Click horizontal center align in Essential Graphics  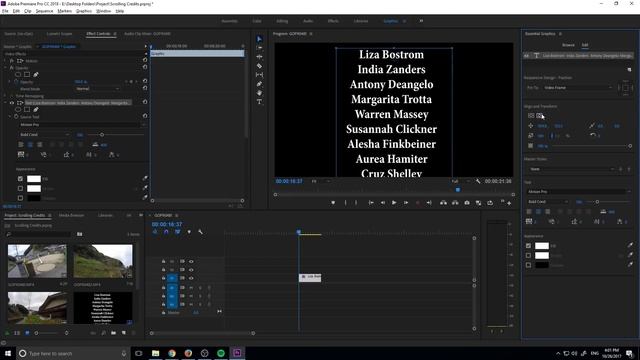pyautogui.click(x=540, y=116)
